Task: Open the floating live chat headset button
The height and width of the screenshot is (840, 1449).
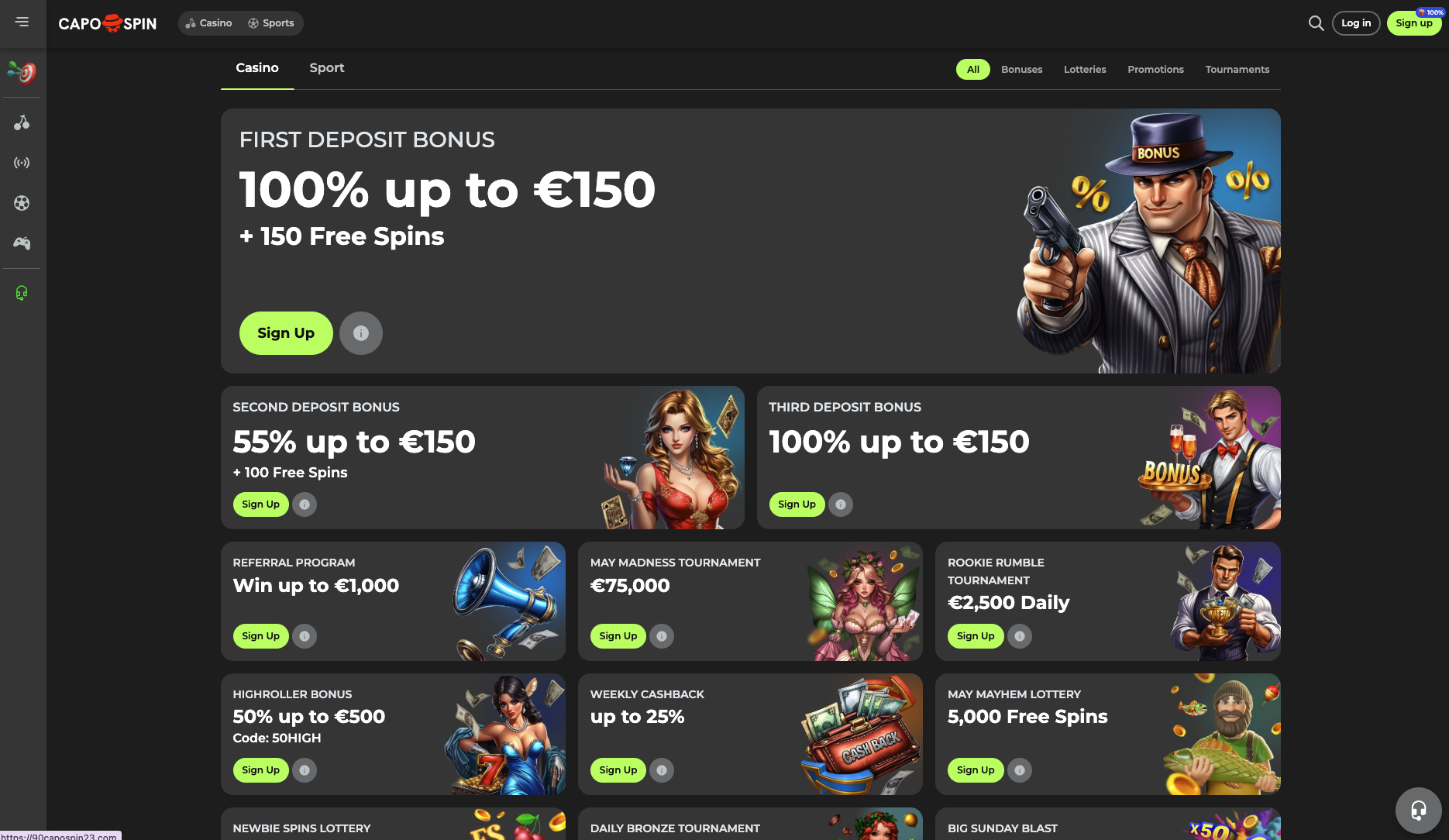Action: coord(1418,810)
